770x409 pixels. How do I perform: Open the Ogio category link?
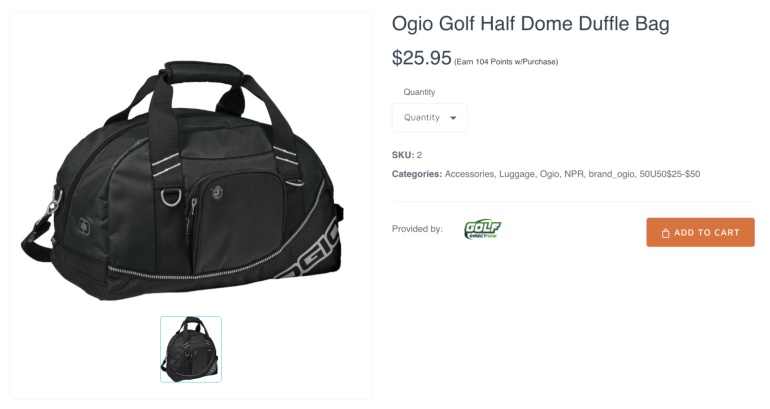(x=550, y=174)
